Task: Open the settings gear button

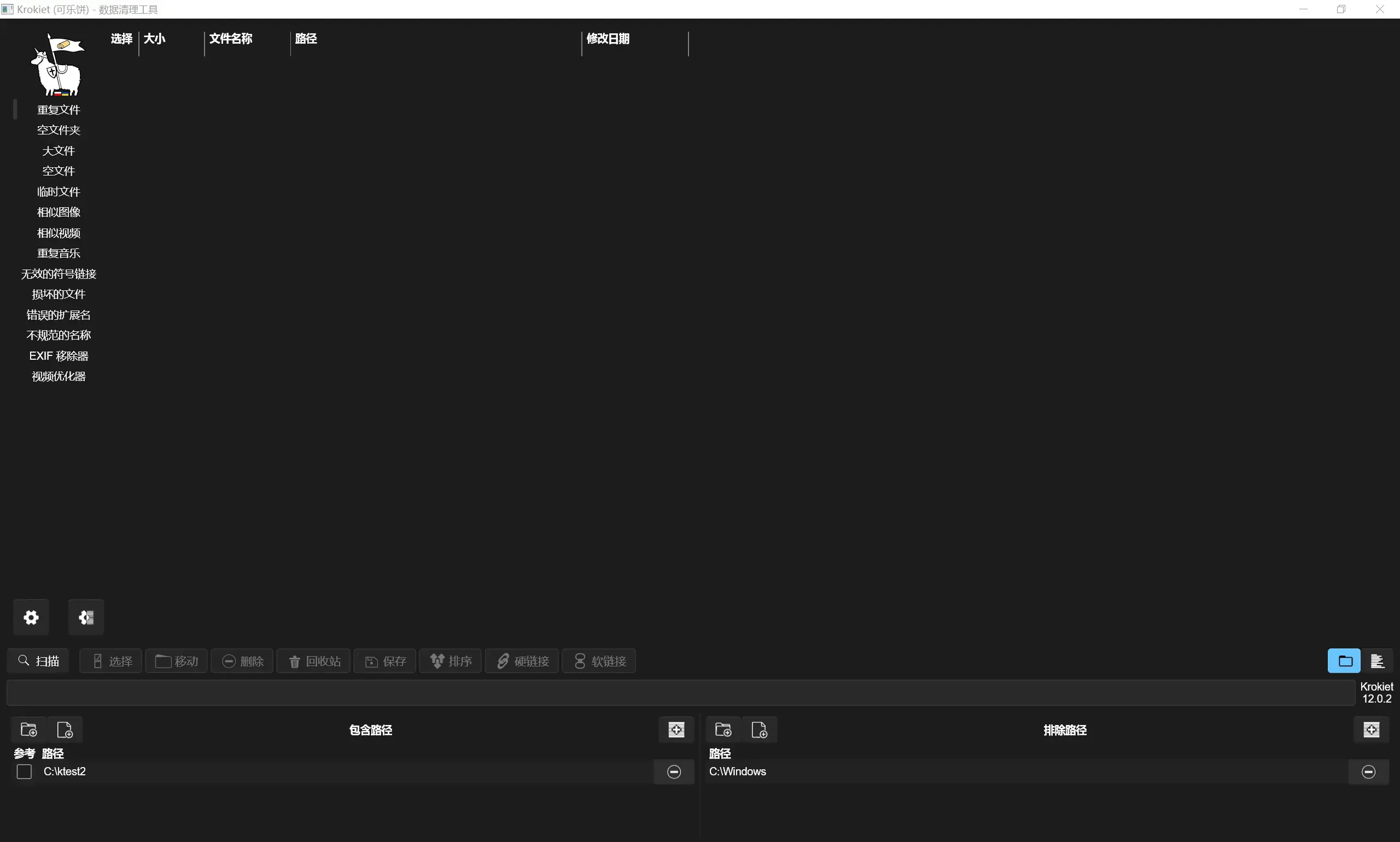Action: pyautogui.click(x=31, y=617)
